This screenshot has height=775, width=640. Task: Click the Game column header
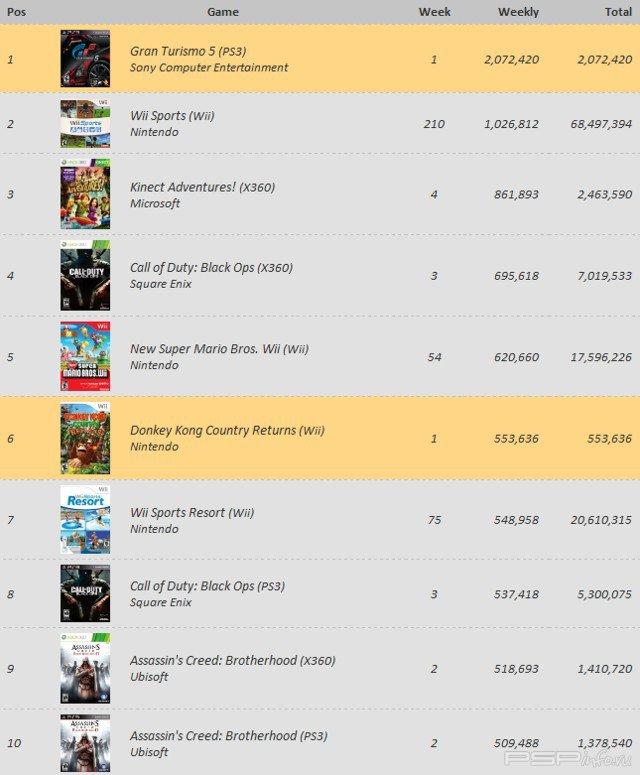click(x=222, y=12)
